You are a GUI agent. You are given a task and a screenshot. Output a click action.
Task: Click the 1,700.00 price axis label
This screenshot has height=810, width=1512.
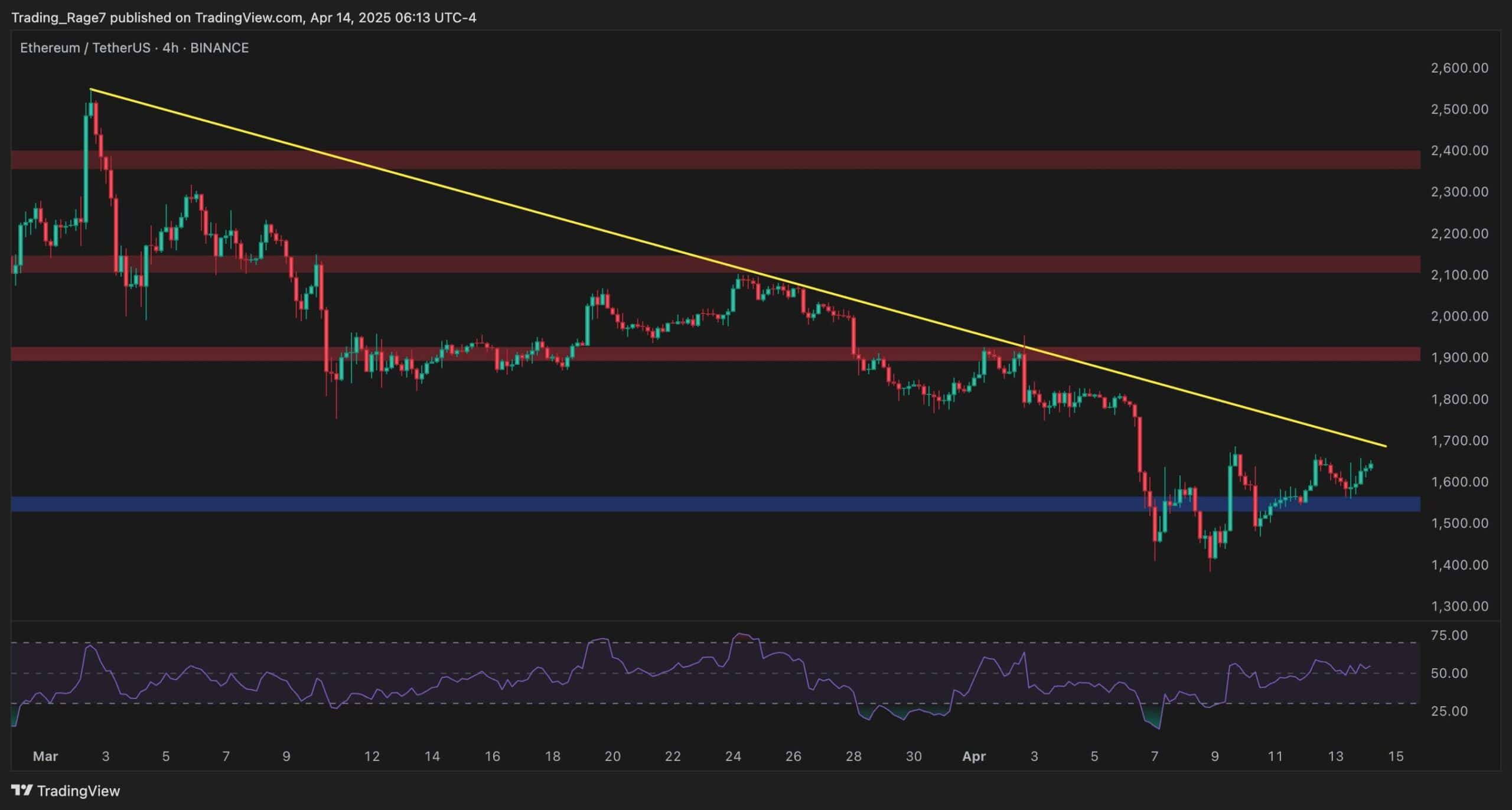(1459, 440)
